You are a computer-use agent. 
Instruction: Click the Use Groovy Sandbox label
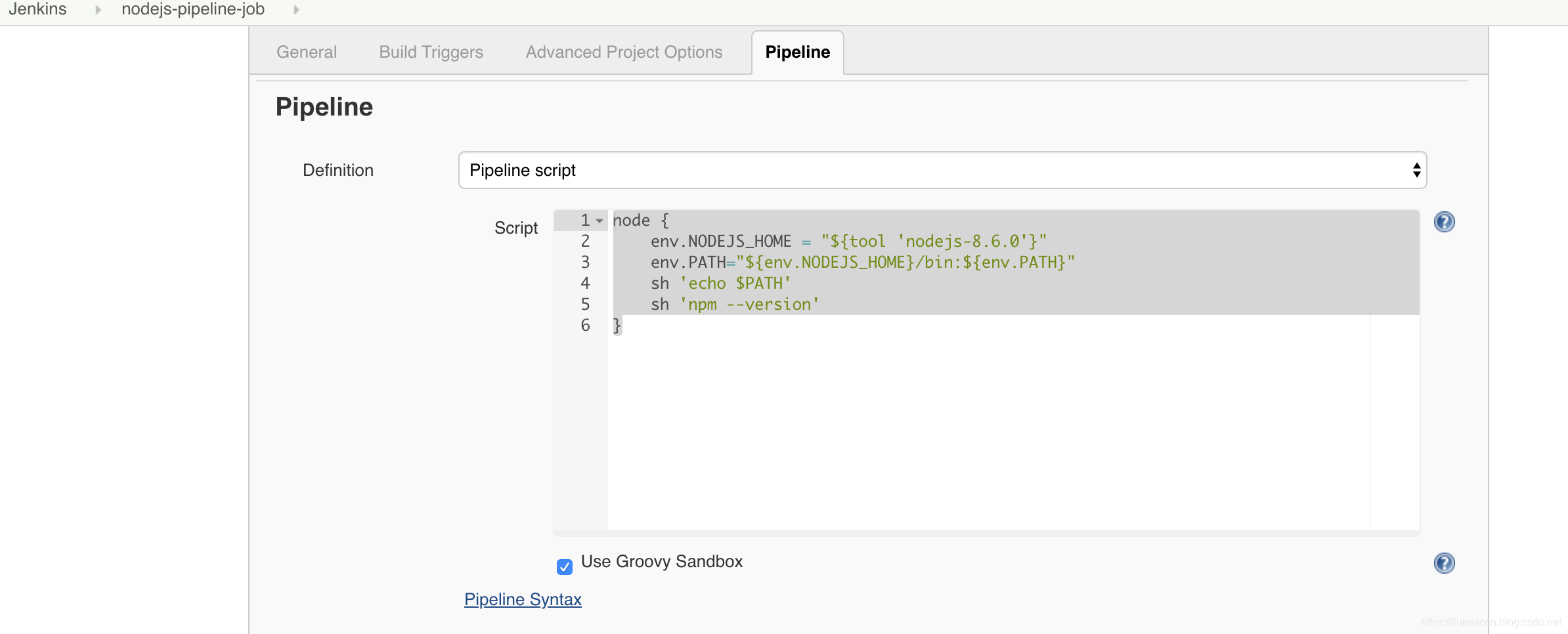point(662,562)
